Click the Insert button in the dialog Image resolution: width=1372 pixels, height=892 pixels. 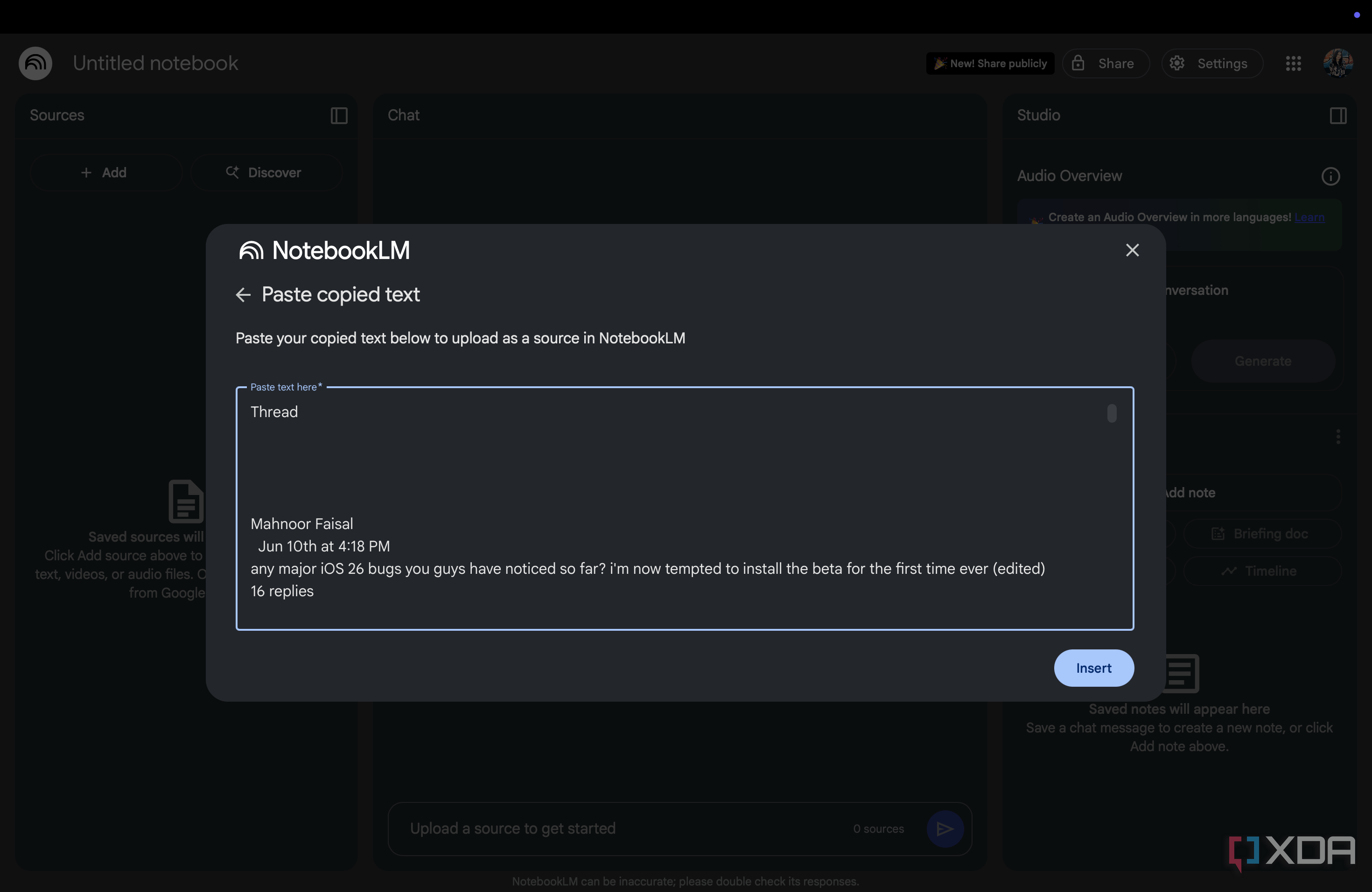point(1093,668)
